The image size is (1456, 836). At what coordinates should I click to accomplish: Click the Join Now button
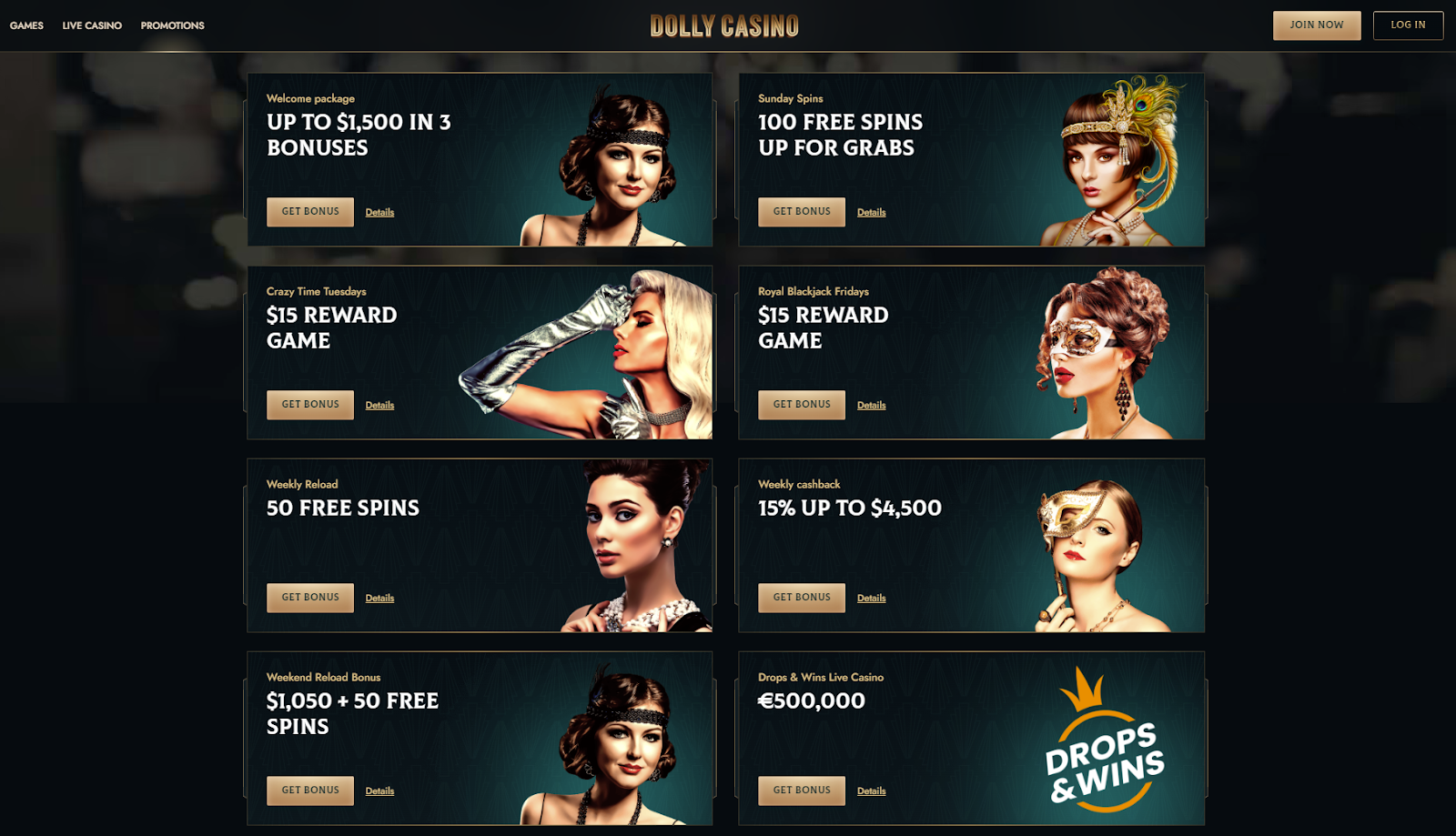tap(1317, 25)
